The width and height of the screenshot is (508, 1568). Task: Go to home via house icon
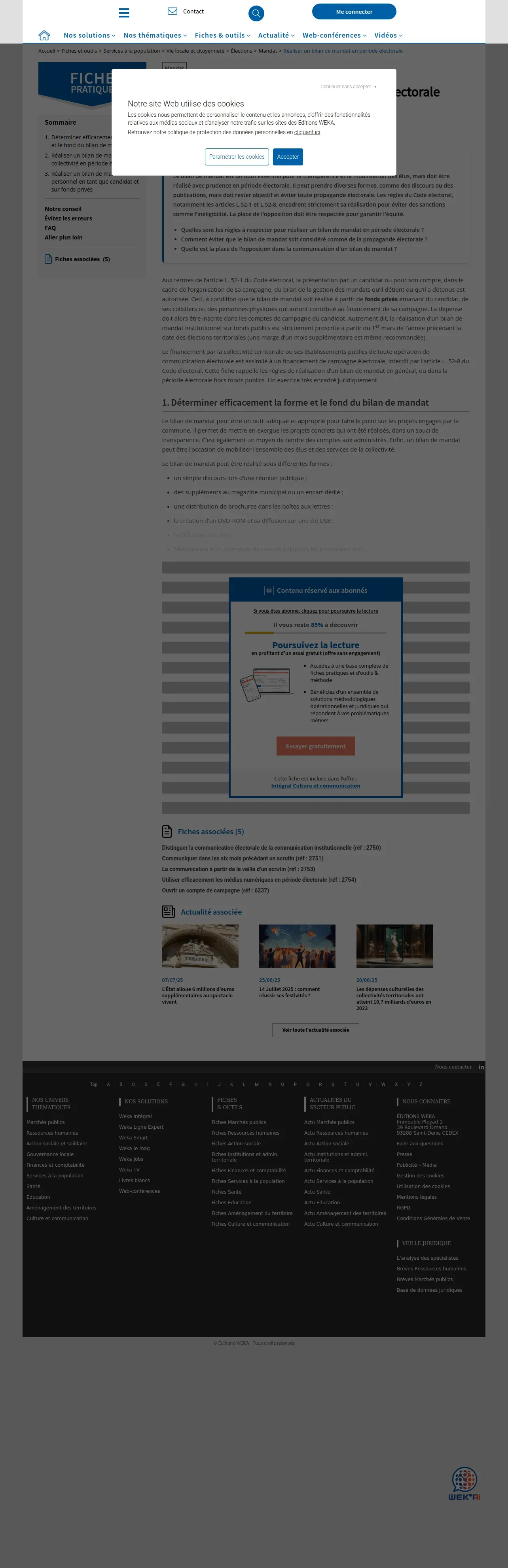coord(44,35)
